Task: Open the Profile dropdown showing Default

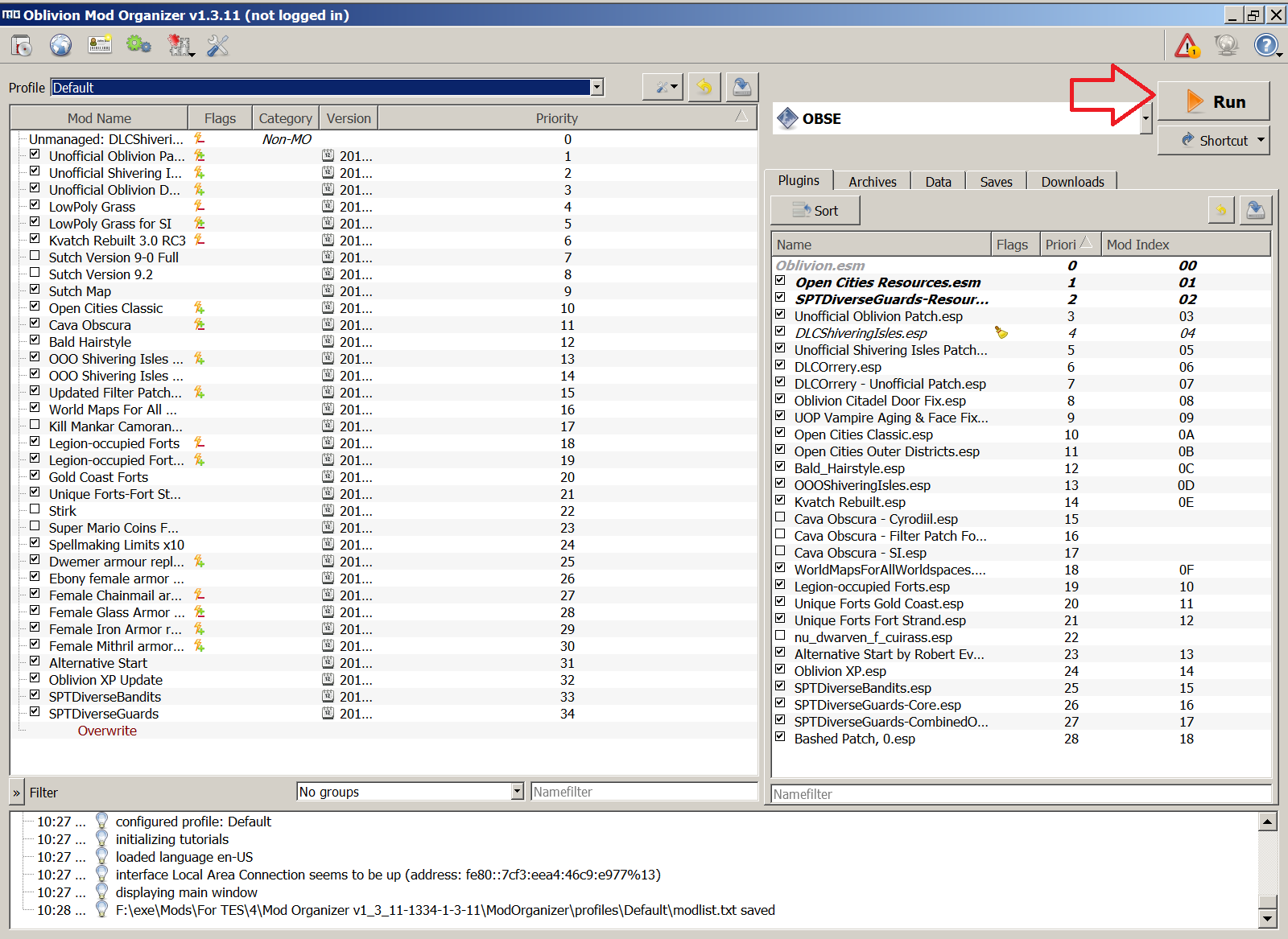Action: (327, 87)
